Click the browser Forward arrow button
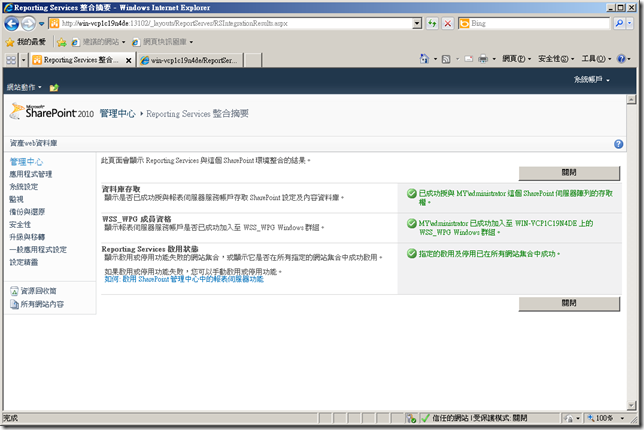 (x=28, y=24)
